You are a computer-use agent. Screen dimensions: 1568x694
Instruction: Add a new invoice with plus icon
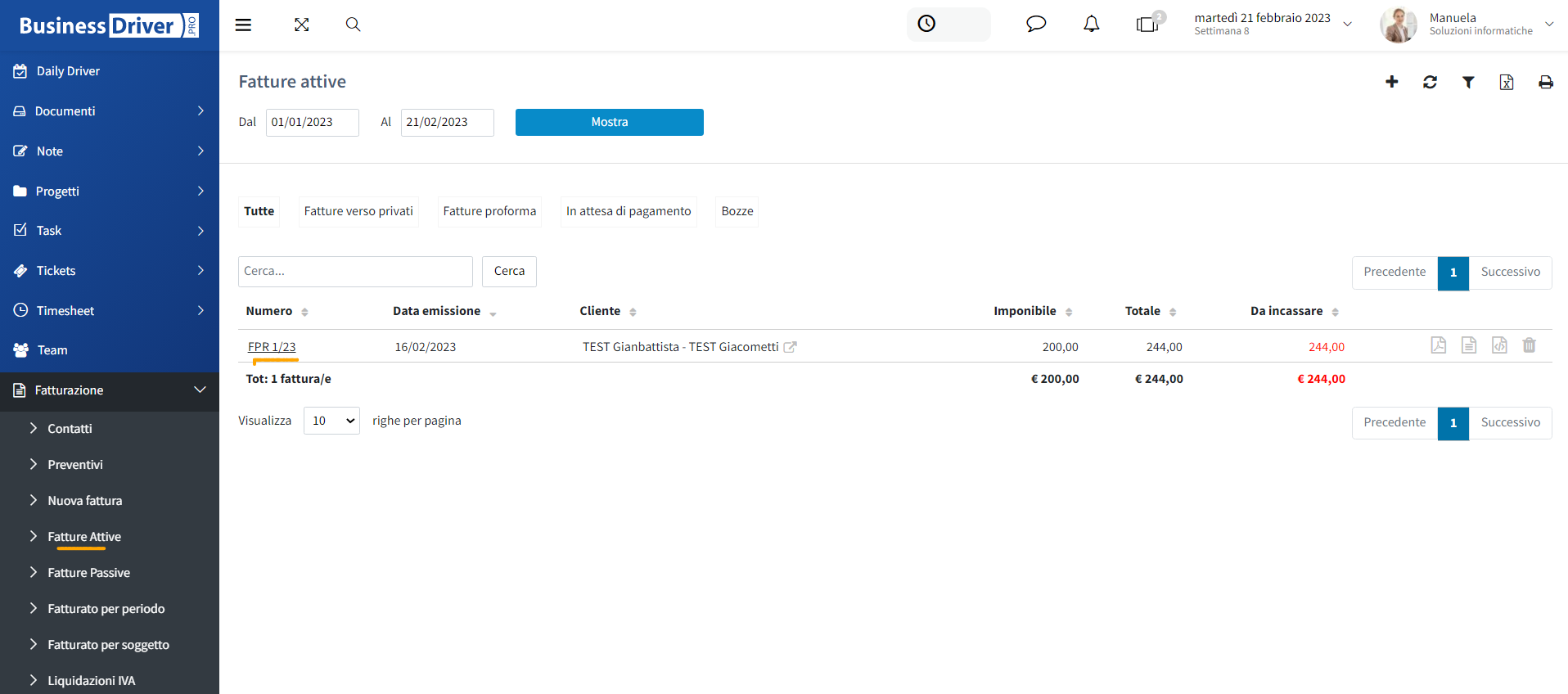coord(1391,82)
